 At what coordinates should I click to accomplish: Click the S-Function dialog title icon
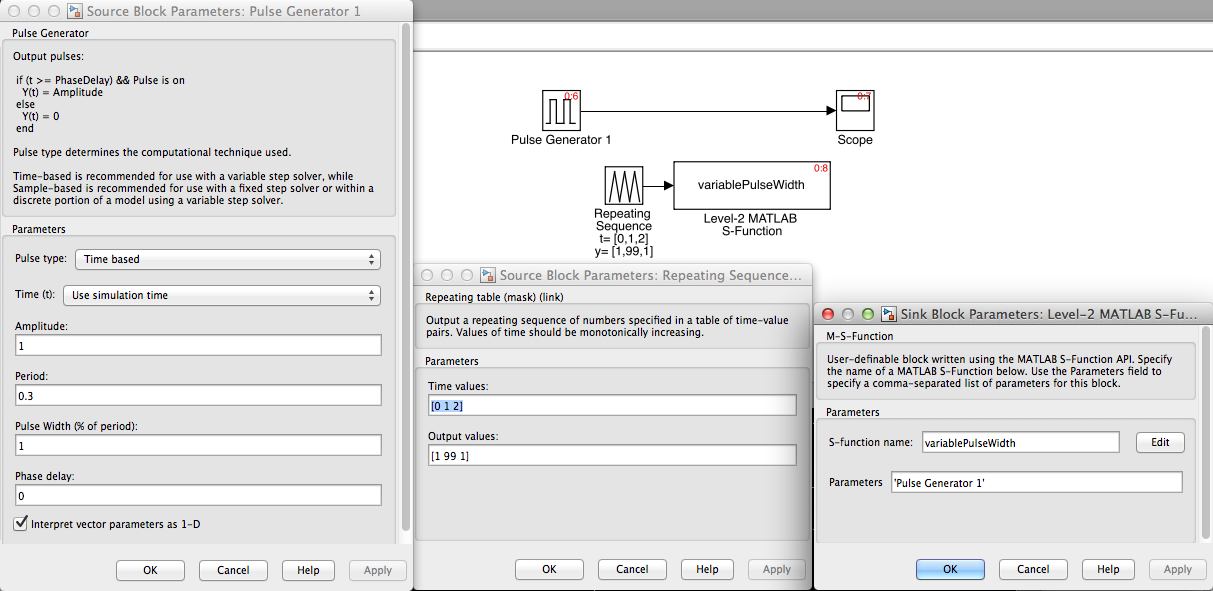click(889, 314)
